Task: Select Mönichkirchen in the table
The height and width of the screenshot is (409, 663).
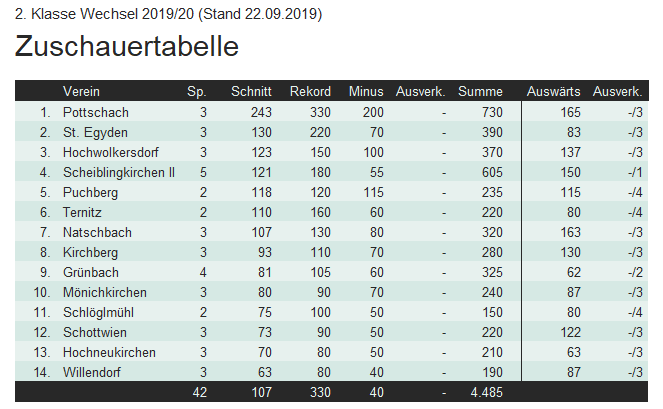Action: pos(105,292)
